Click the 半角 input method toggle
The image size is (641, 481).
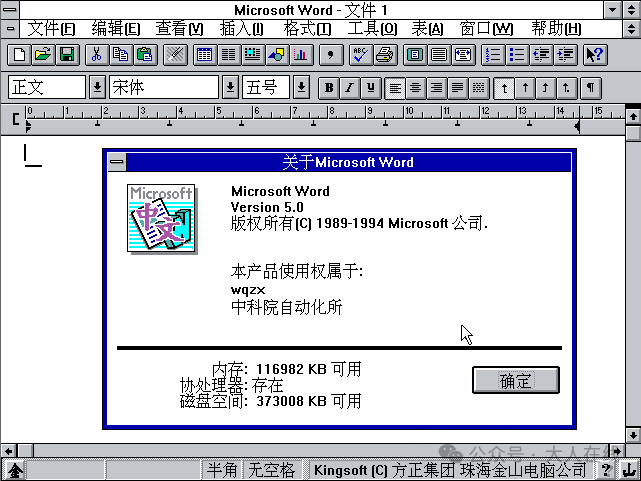[x=222, y=470]
